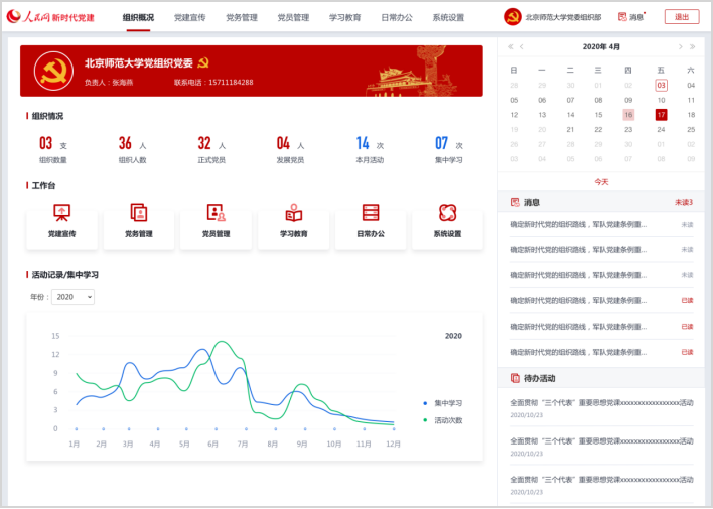Click 负责人：张海燕 on banner
Viewport: 713px width, 509px height.
[109, 83]
